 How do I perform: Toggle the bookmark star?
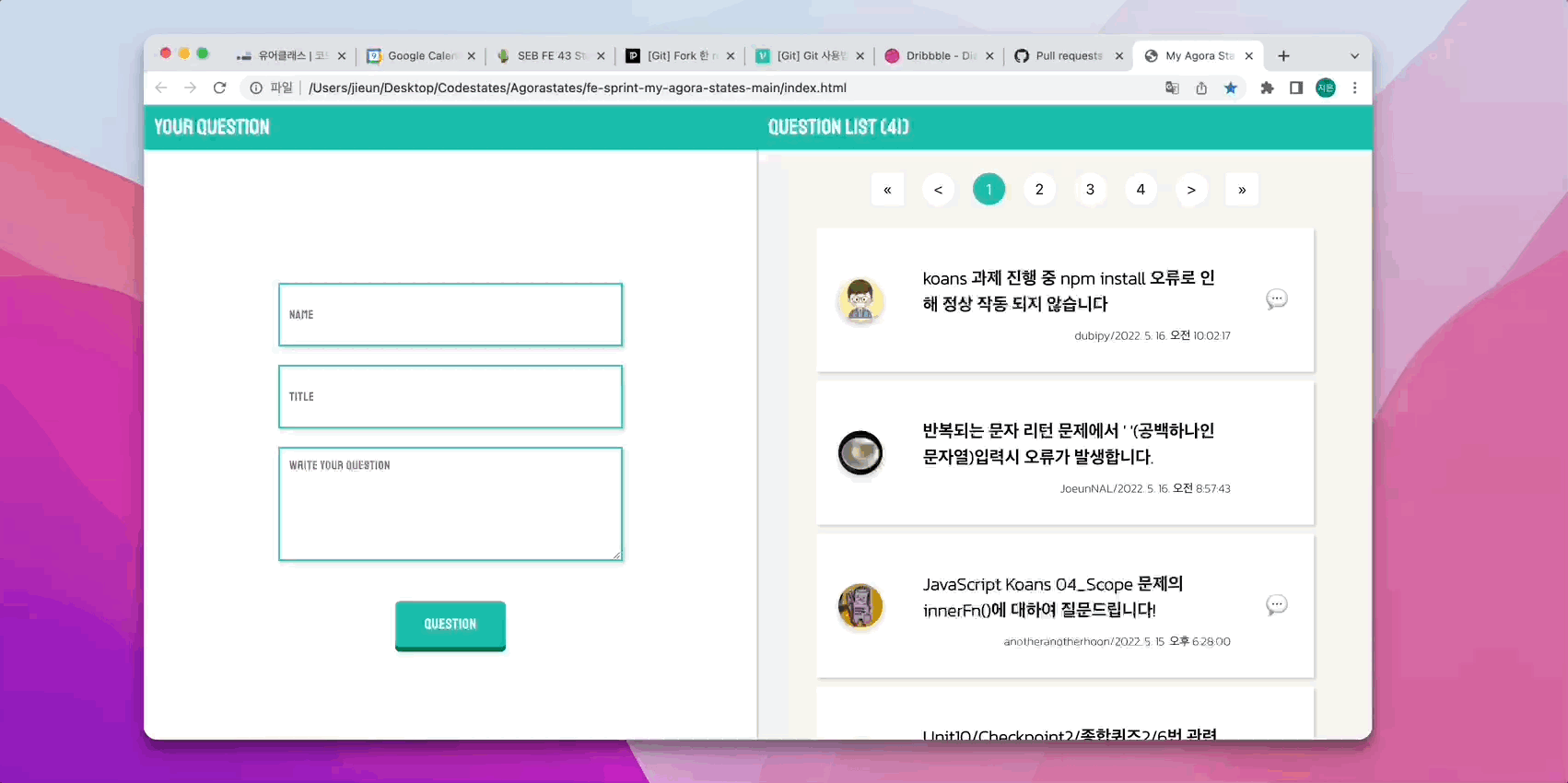[x=1231, y=88]
